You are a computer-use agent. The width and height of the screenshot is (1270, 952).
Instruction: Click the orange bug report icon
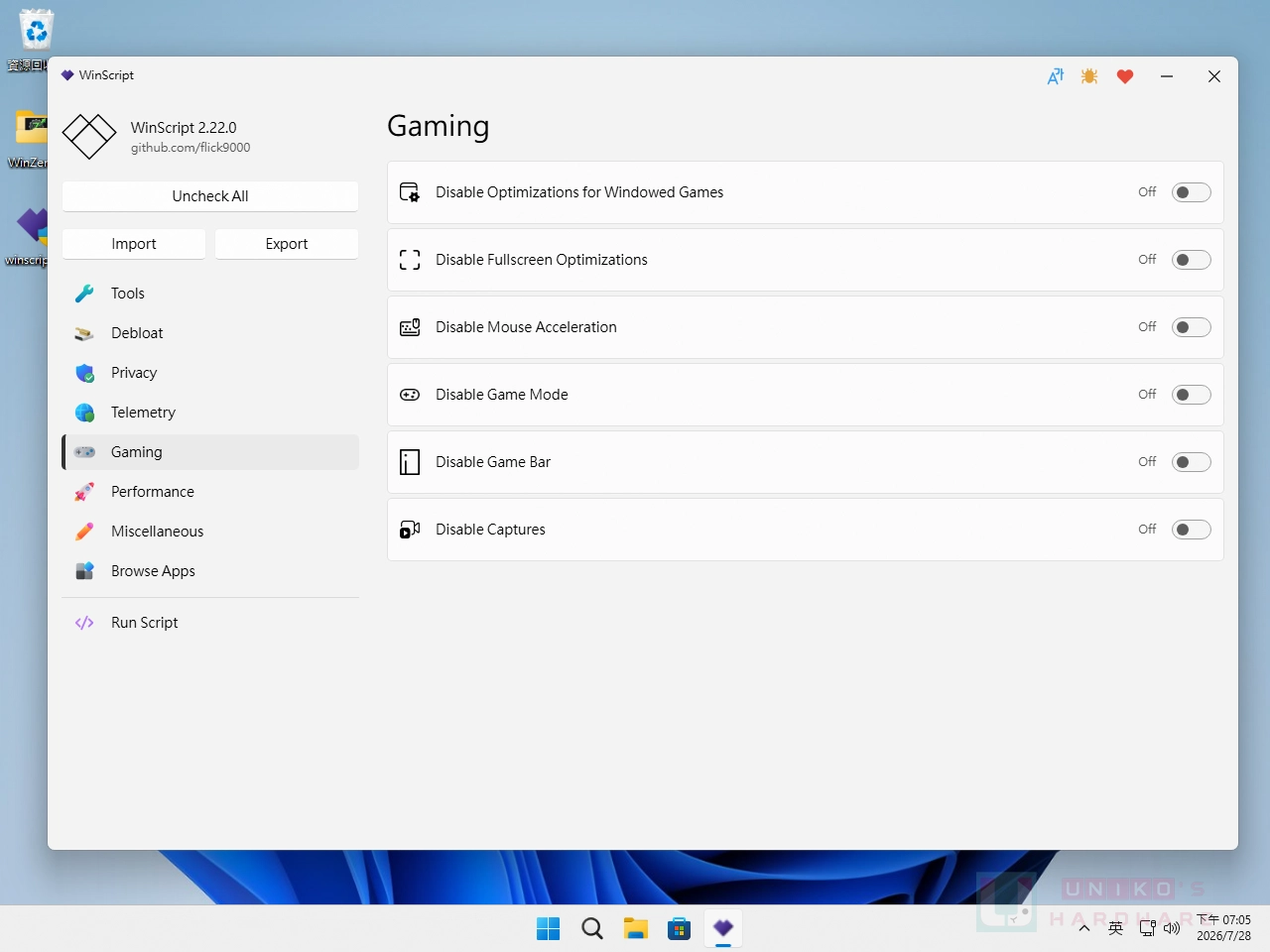coord(1089,76)
